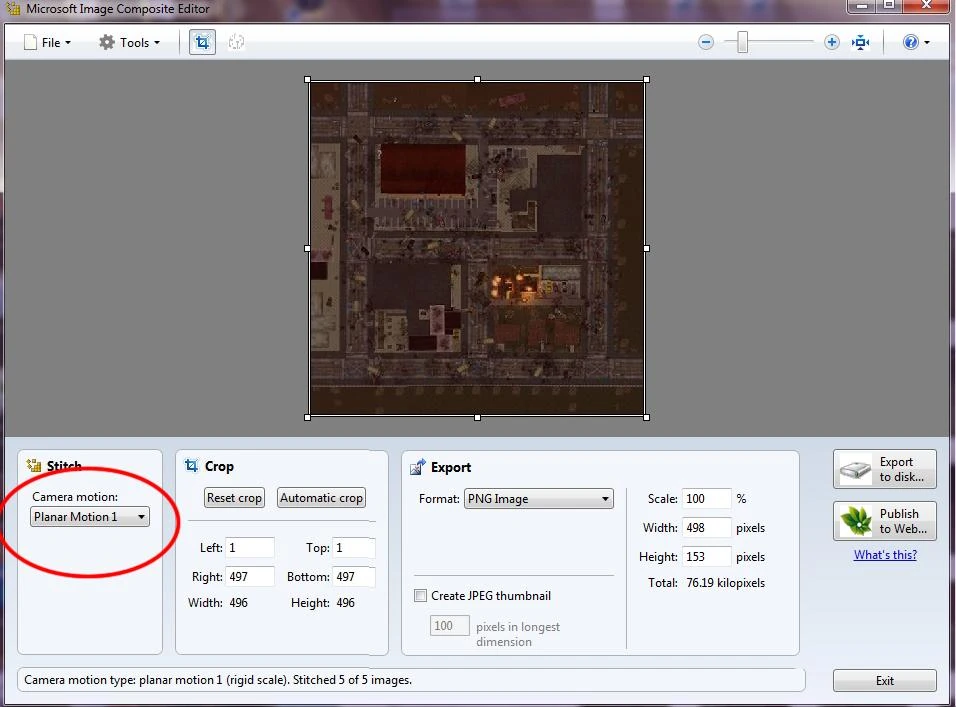Click the Image Composite Editor title bar icon
956x707 pixels.
(x=12, y=8)
